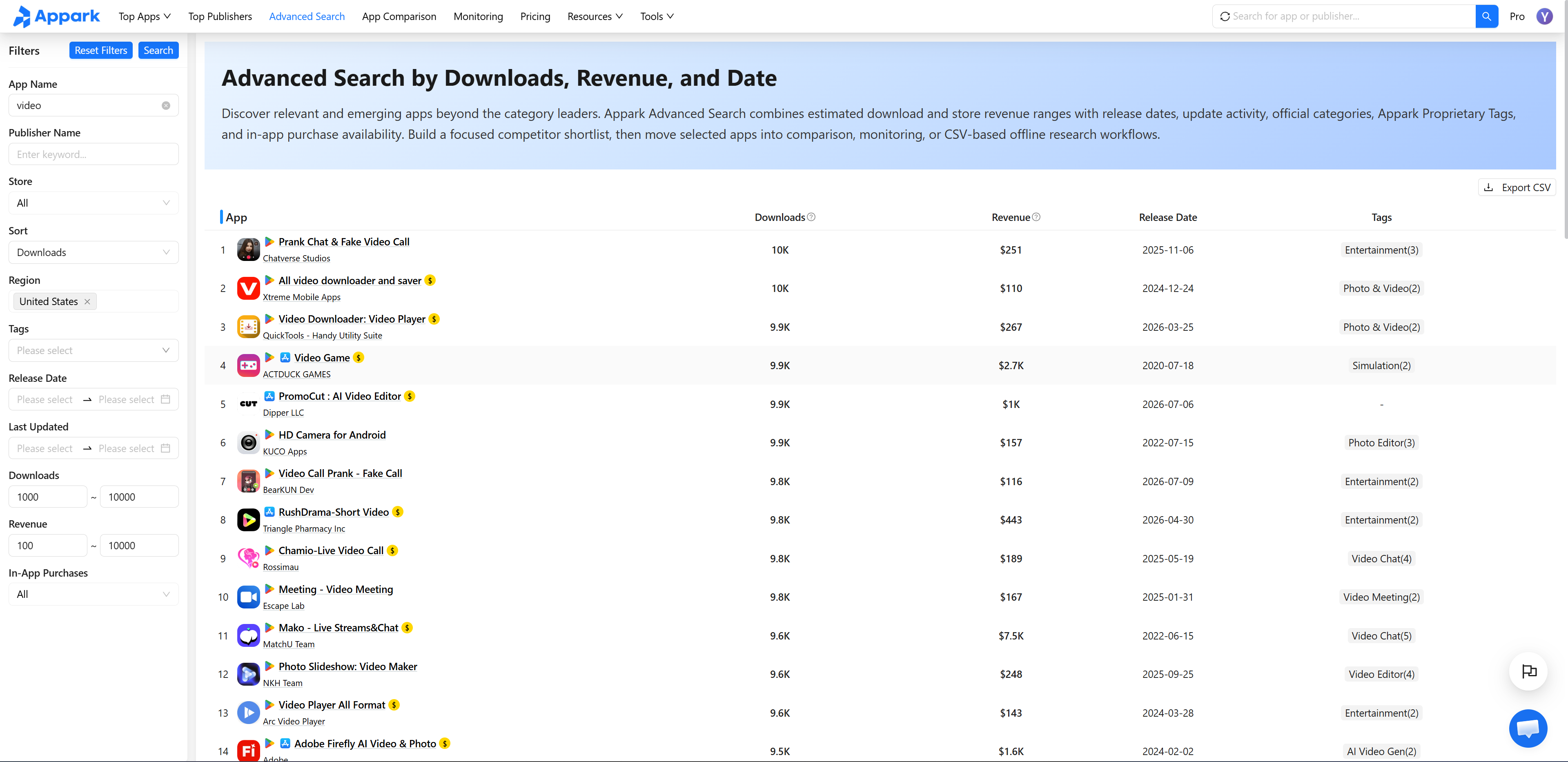This screenshot has height=762, width=1568.
Task: Expand the Tools menu
Action: (x=657, y=16)
